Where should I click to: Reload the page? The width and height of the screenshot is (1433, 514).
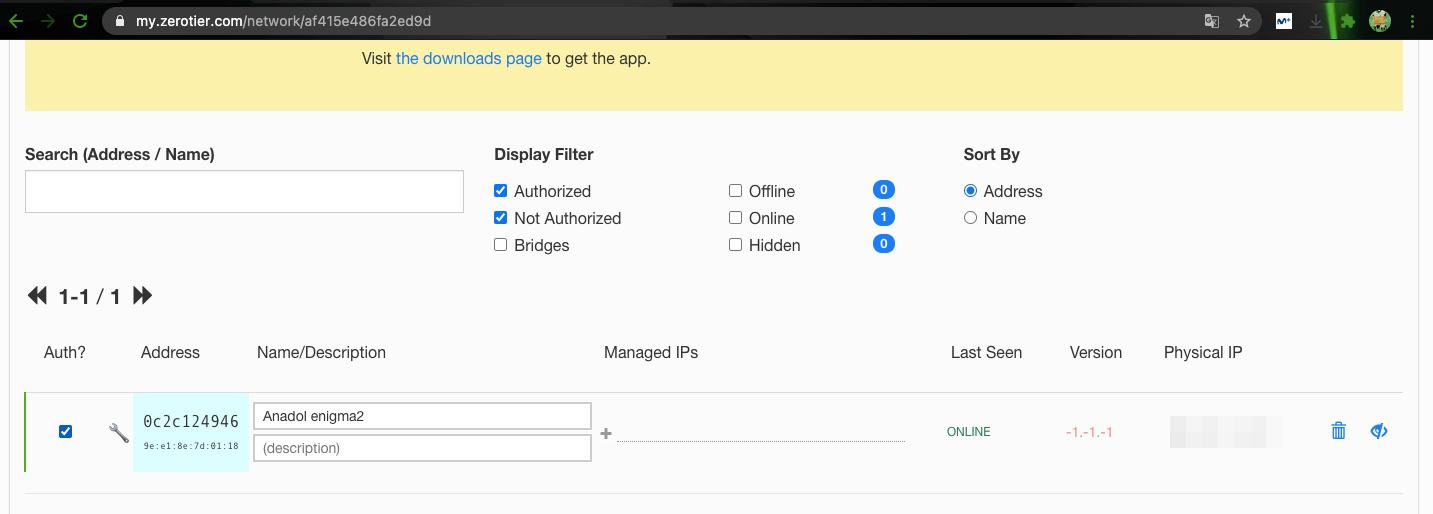(80, 20)
